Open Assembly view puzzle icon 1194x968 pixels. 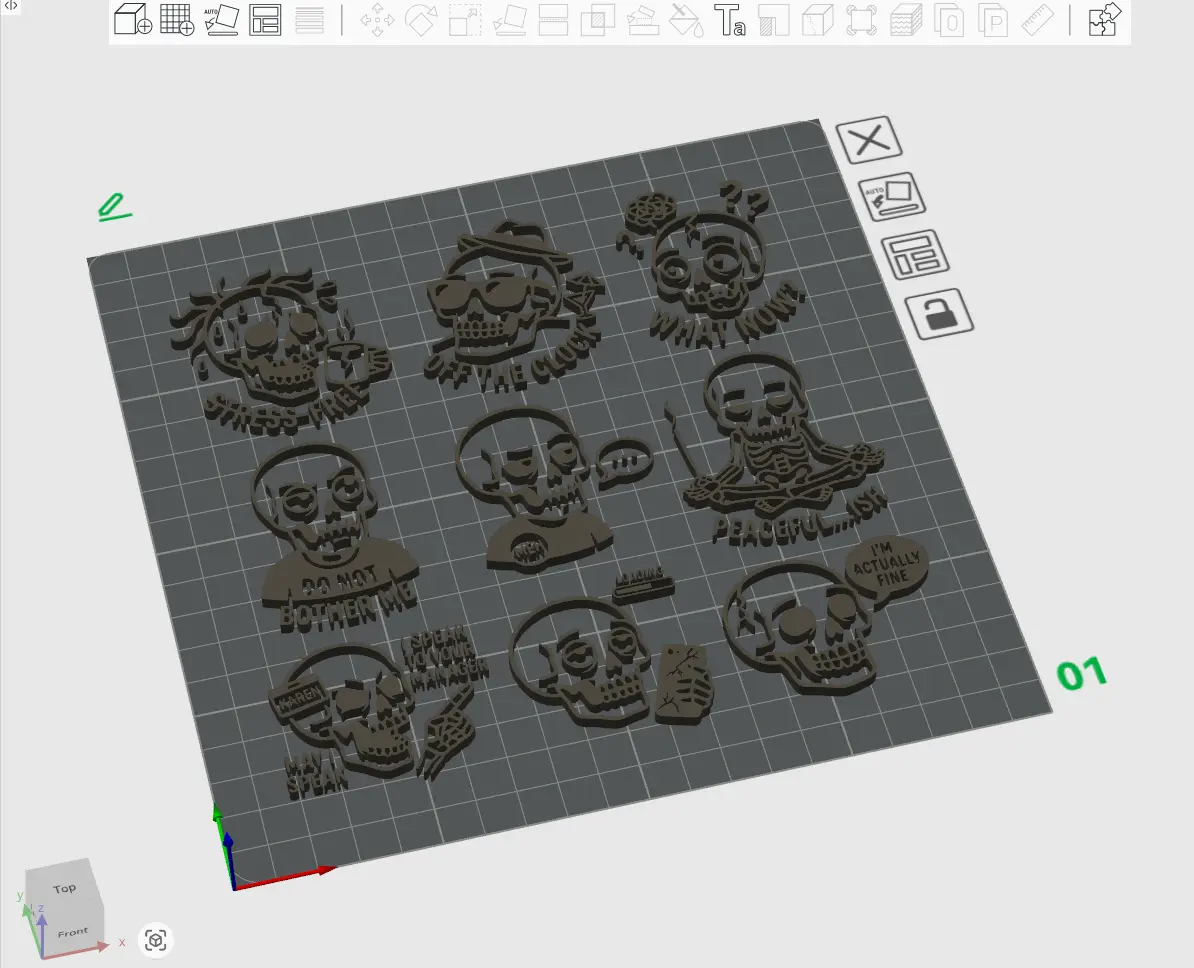coord(1104,20)
